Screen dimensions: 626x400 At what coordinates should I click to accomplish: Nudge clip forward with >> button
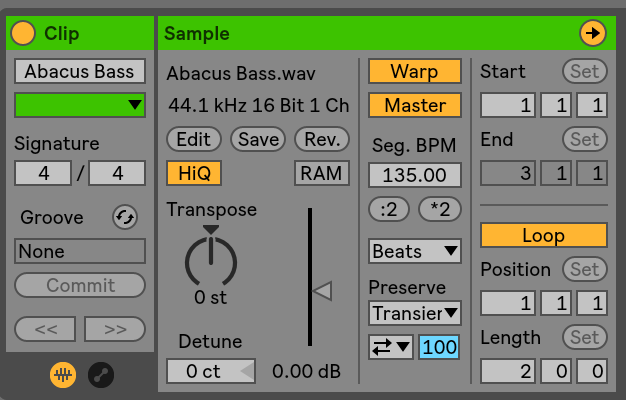pos(115,327)
